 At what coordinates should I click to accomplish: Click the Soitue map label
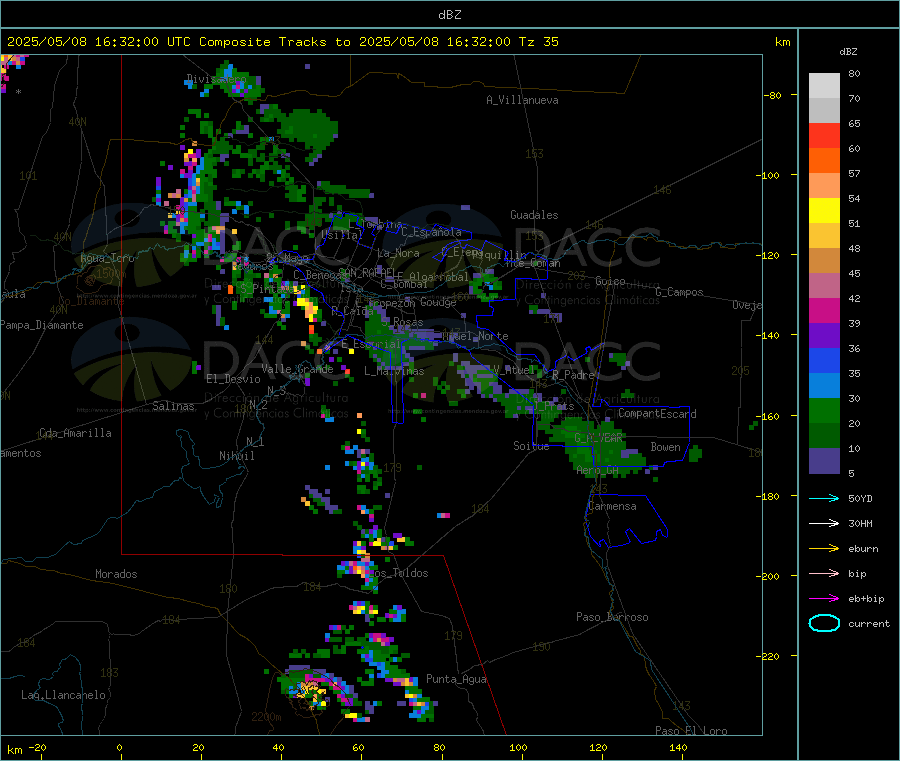coord(531,446)
